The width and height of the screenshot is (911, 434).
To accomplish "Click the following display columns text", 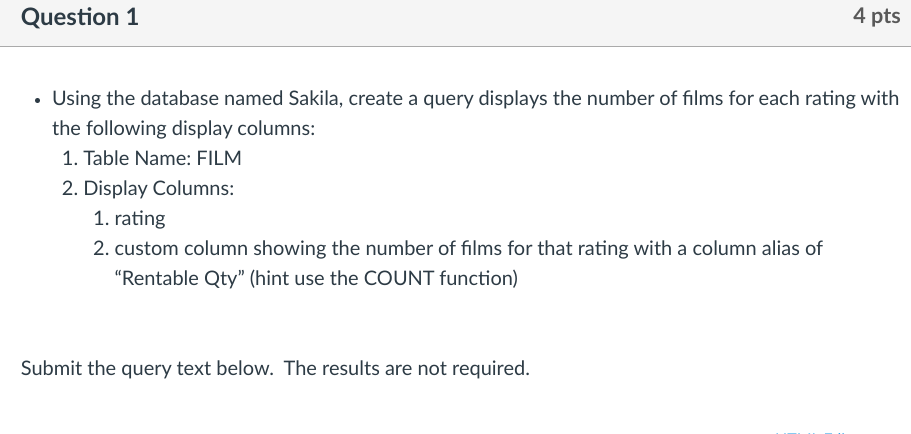I will (184, 128).
